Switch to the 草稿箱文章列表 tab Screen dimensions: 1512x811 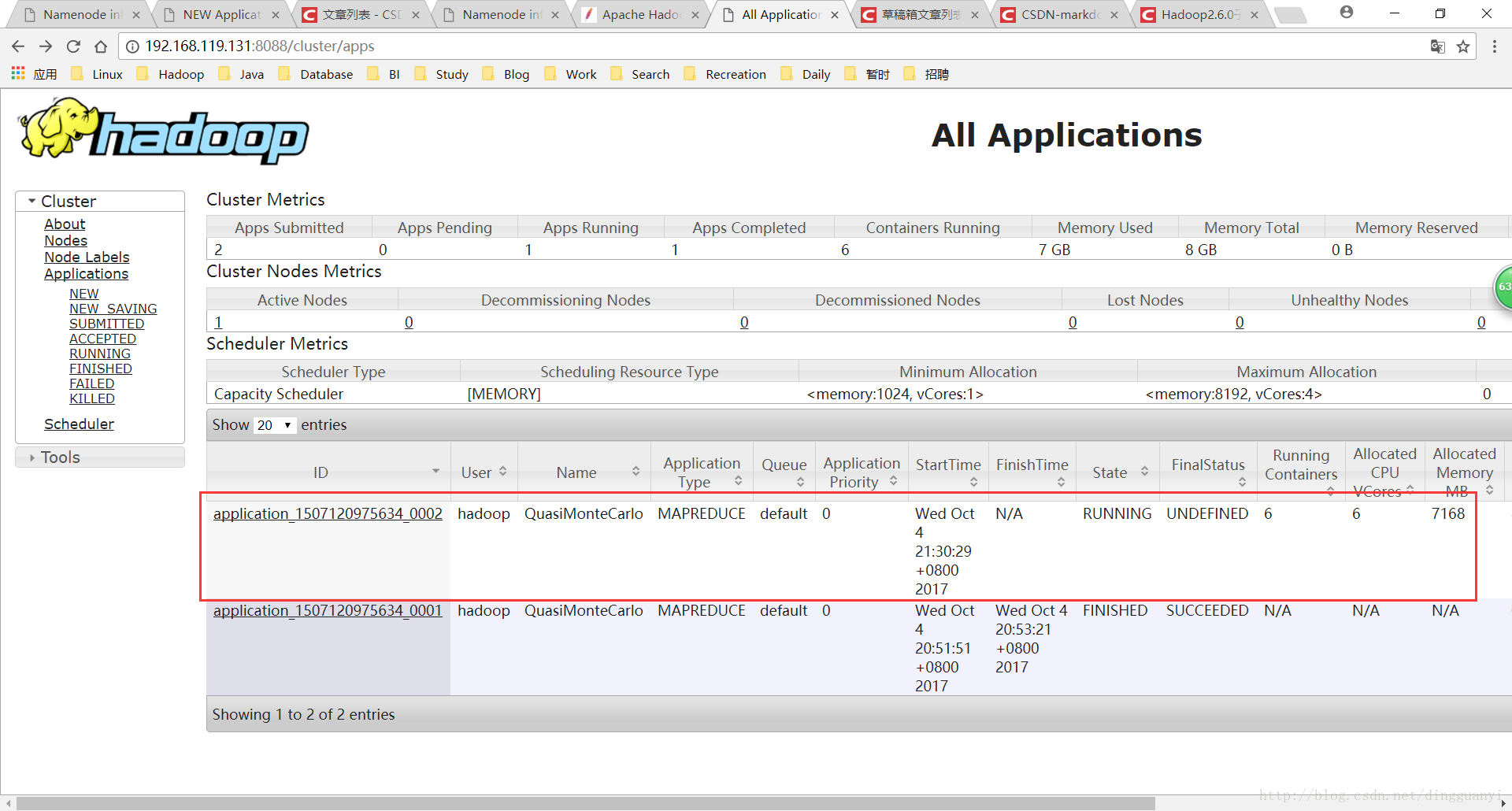click(920, 15)
